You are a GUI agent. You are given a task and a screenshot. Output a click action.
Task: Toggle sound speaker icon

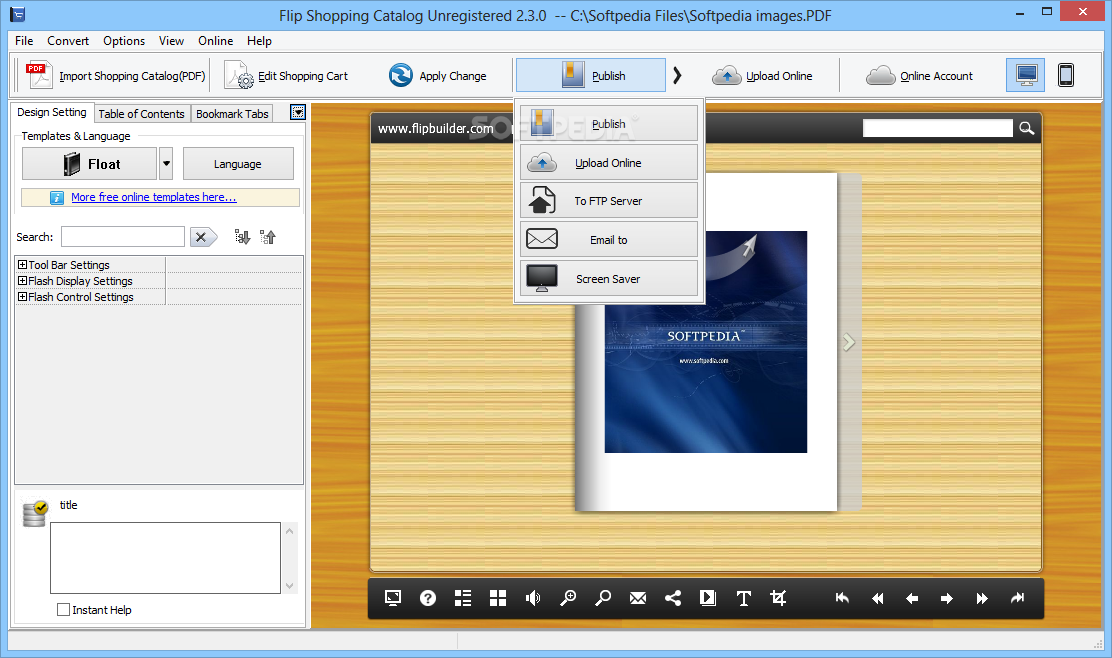click(533, 598)
